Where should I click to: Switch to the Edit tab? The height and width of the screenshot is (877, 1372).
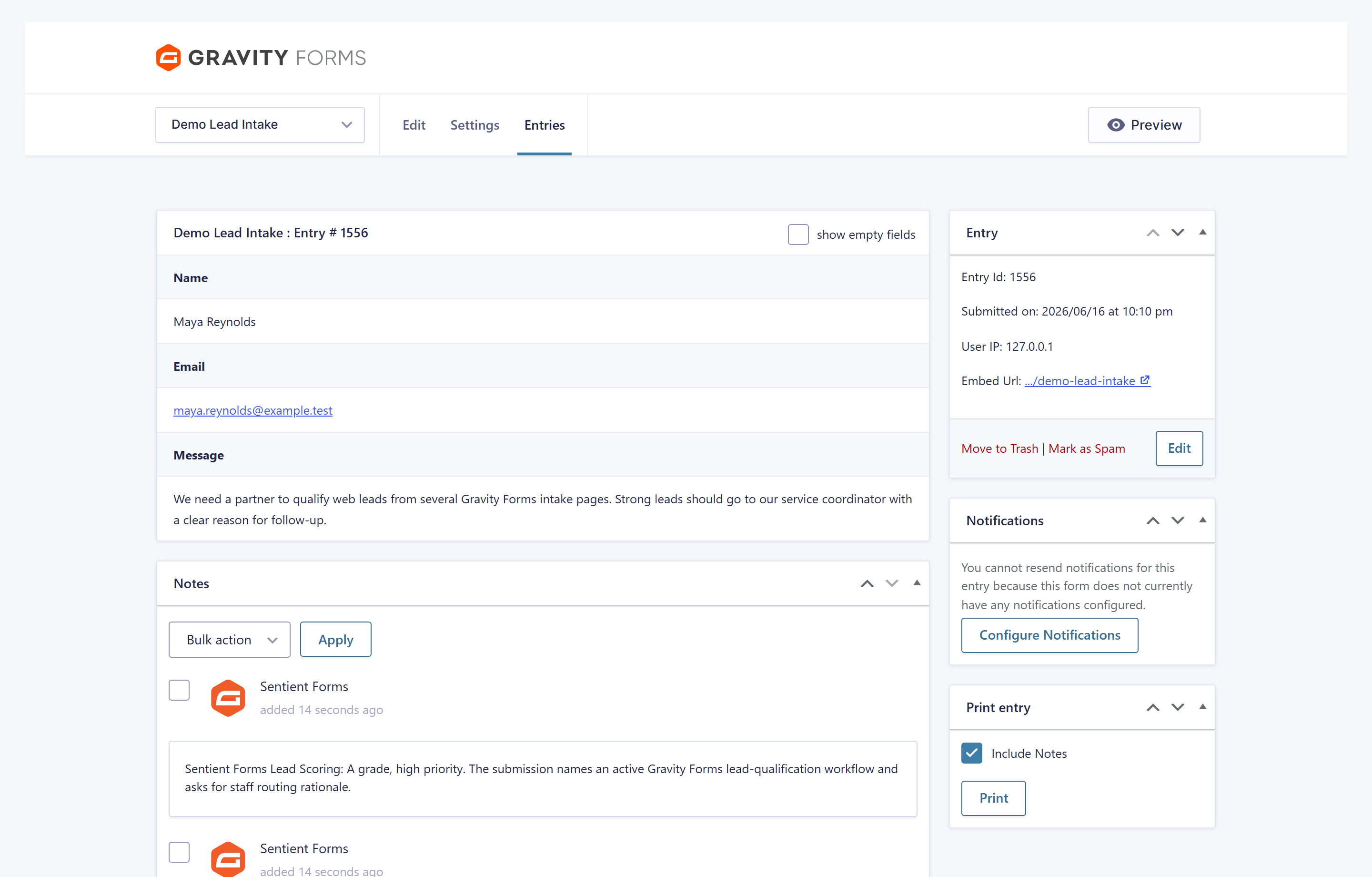[414, 125]
